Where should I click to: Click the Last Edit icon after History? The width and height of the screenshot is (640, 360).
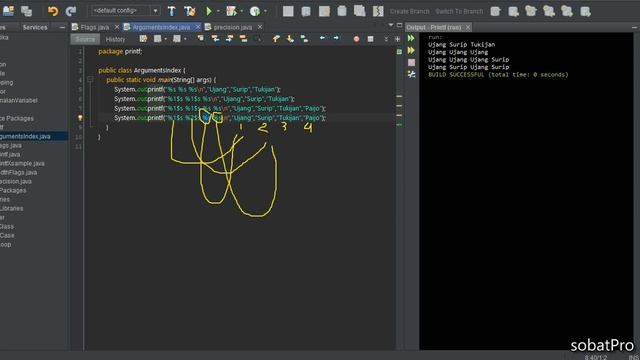pyautogui.click(x=143, y=39)
